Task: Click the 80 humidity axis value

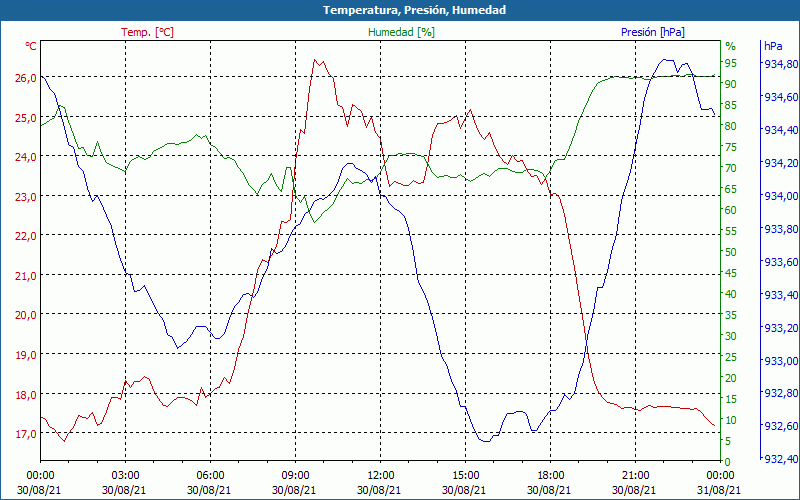Action: pyautogui.click(x=731, y=126)
